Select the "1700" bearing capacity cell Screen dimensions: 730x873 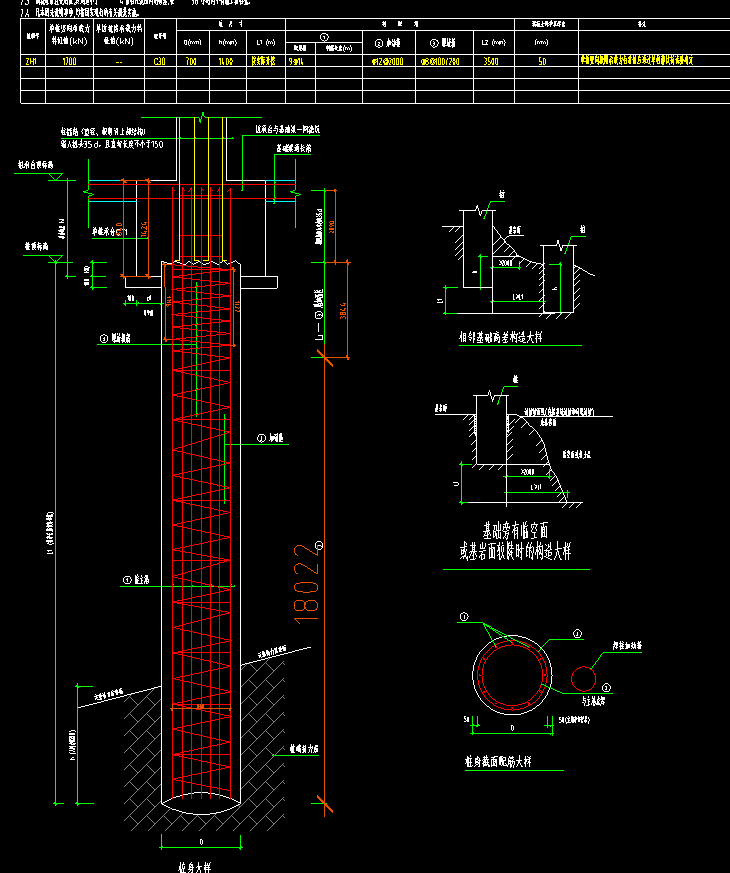(70, 61)
